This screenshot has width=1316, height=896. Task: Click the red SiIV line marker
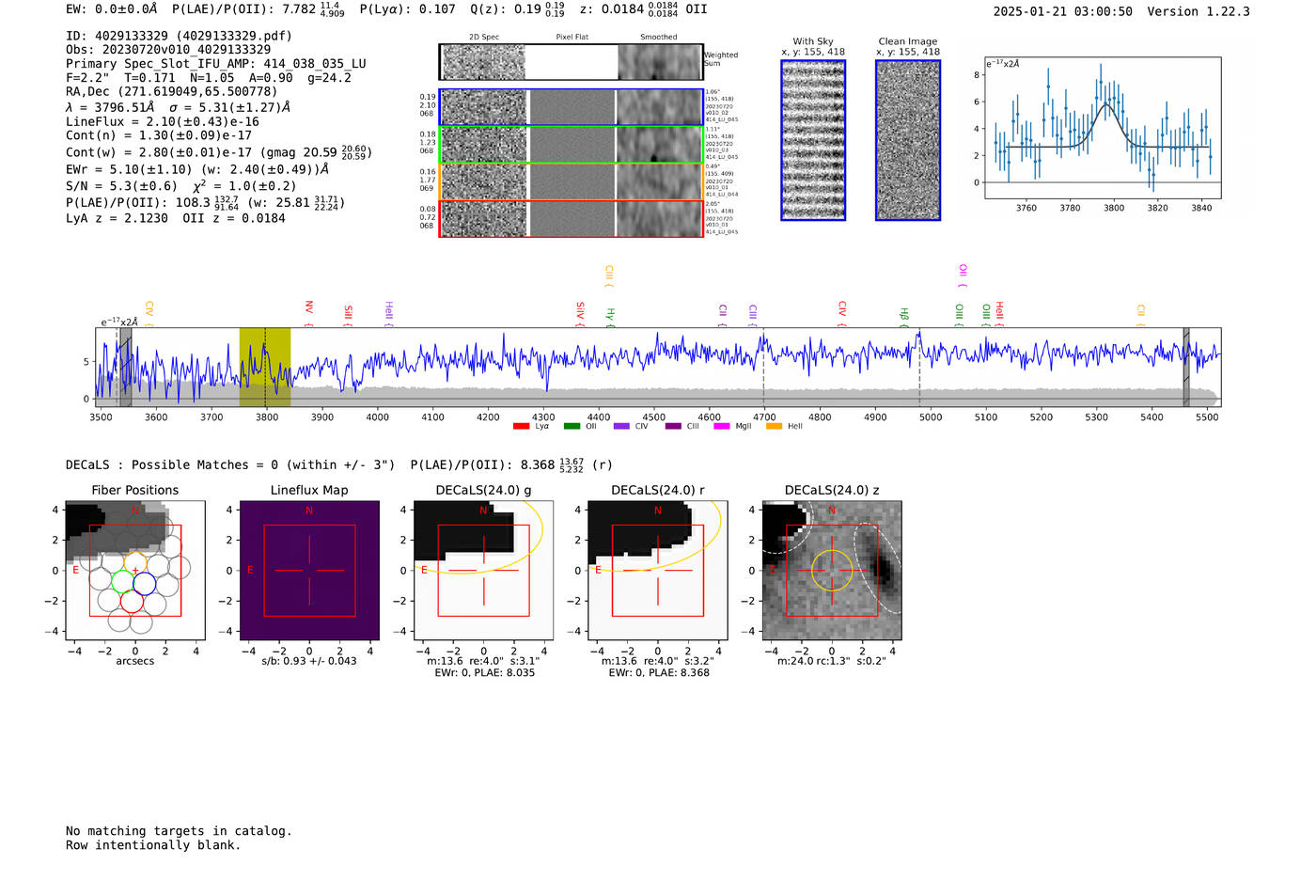(580, 314)
